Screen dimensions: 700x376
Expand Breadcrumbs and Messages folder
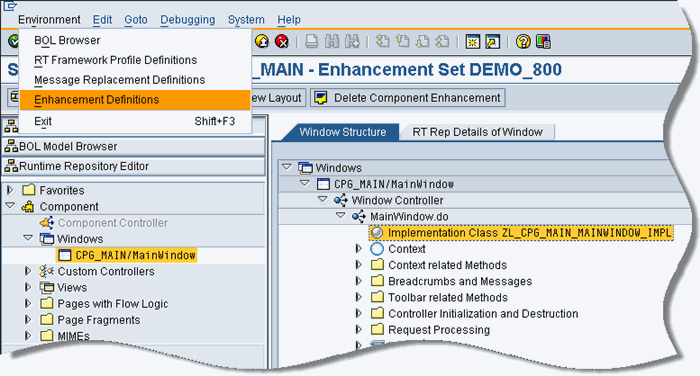click(358, 280)
